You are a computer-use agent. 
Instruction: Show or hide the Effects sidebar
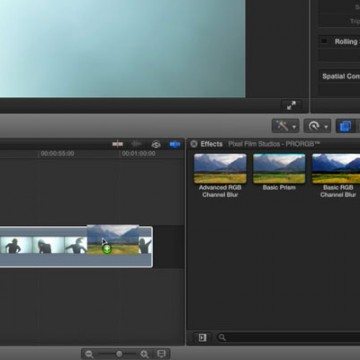(202, 338)
